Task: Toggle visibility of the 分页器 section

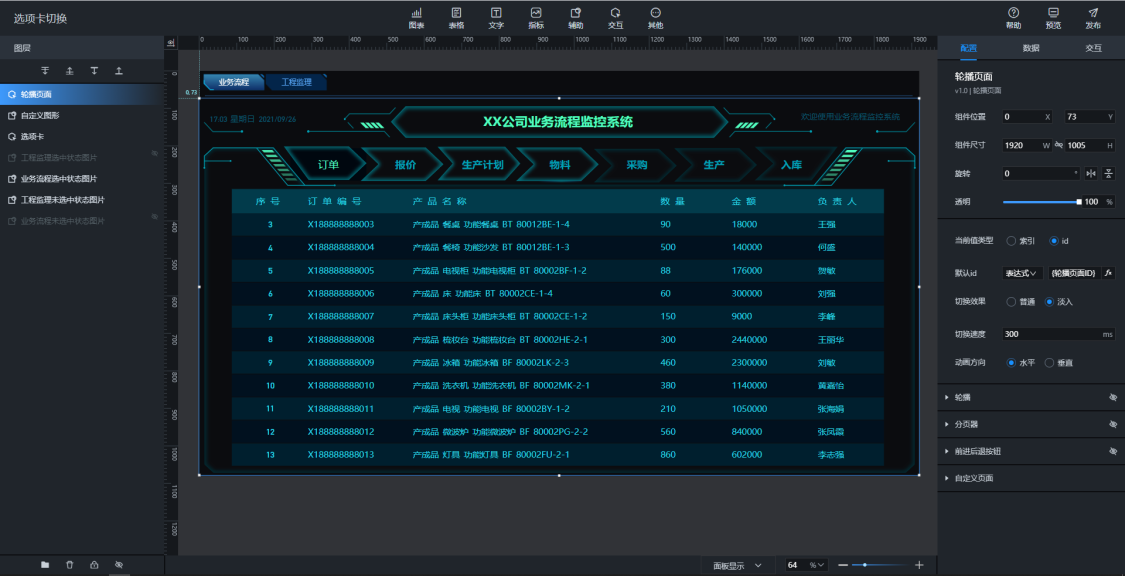Action: (x=1112, y=424)
